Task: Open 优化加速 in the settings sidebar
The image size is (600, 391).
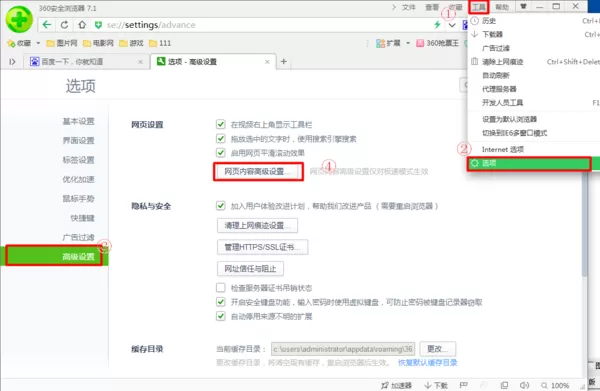Action: [78, 179]
